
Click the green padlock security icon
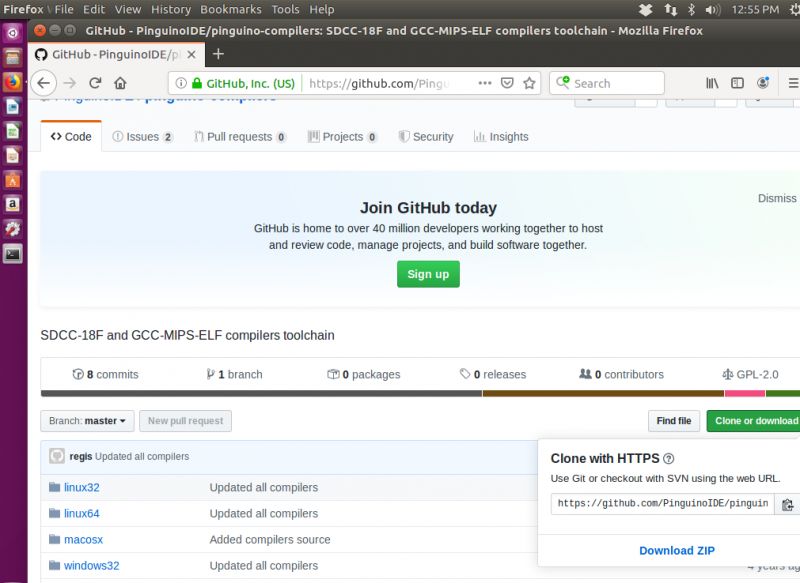click(x=197, y=83)
